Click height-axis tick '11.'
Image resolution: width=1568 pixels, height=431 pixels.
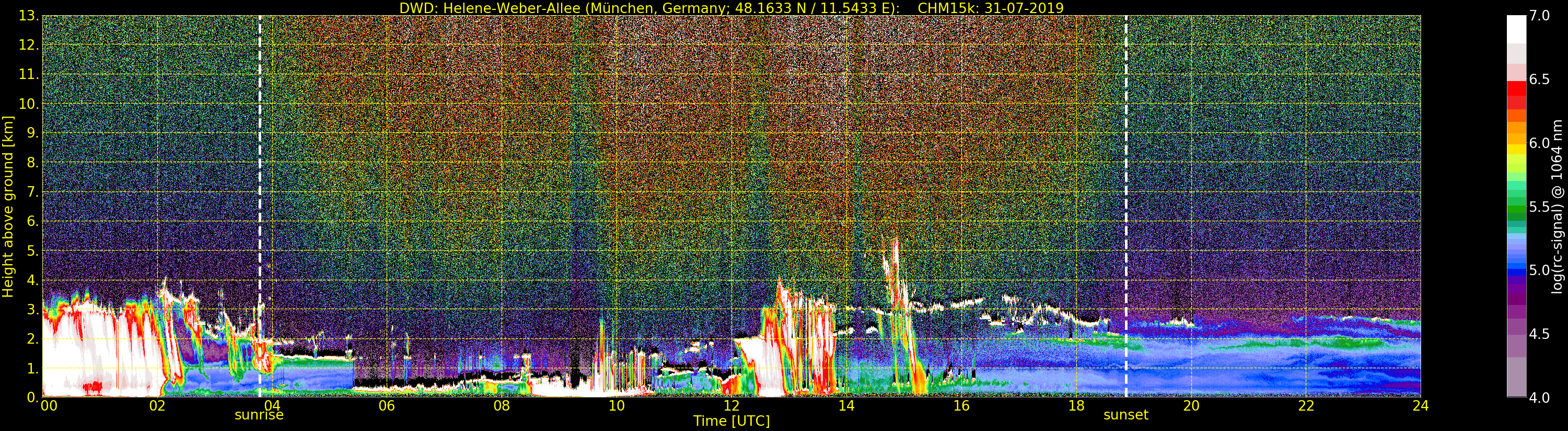pyautogui.click(x=29, y=74)
